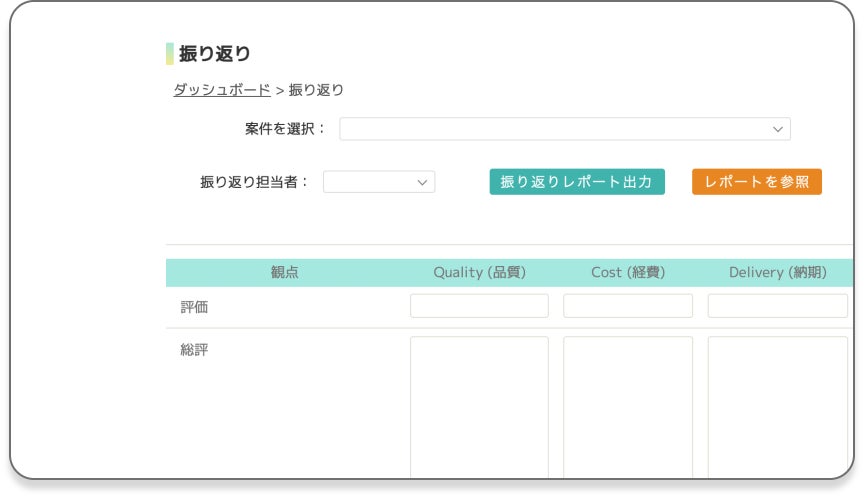This screenshot has width=864, height=498.
Task: Click the Cost (経費) column header
Action: click(628, 273)
